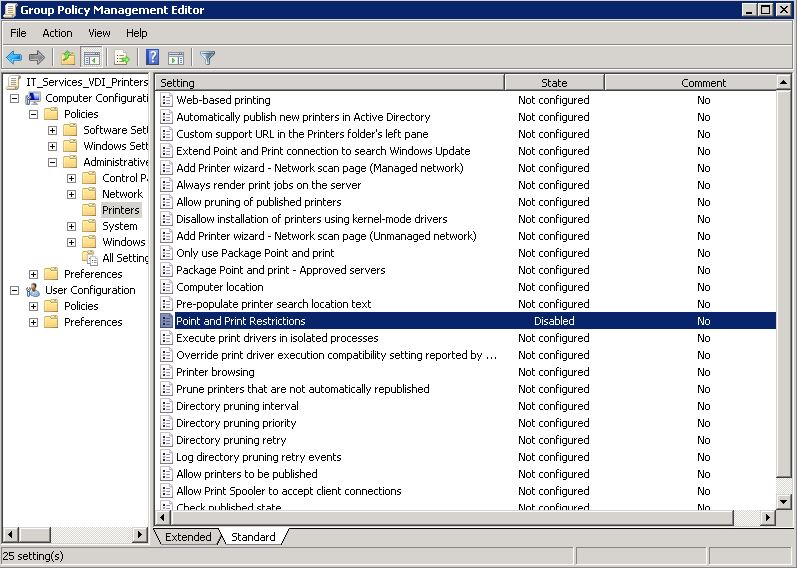Click the Filter funnel toolbar icon
The image size is (797, 568).
[x=207, y=58]
